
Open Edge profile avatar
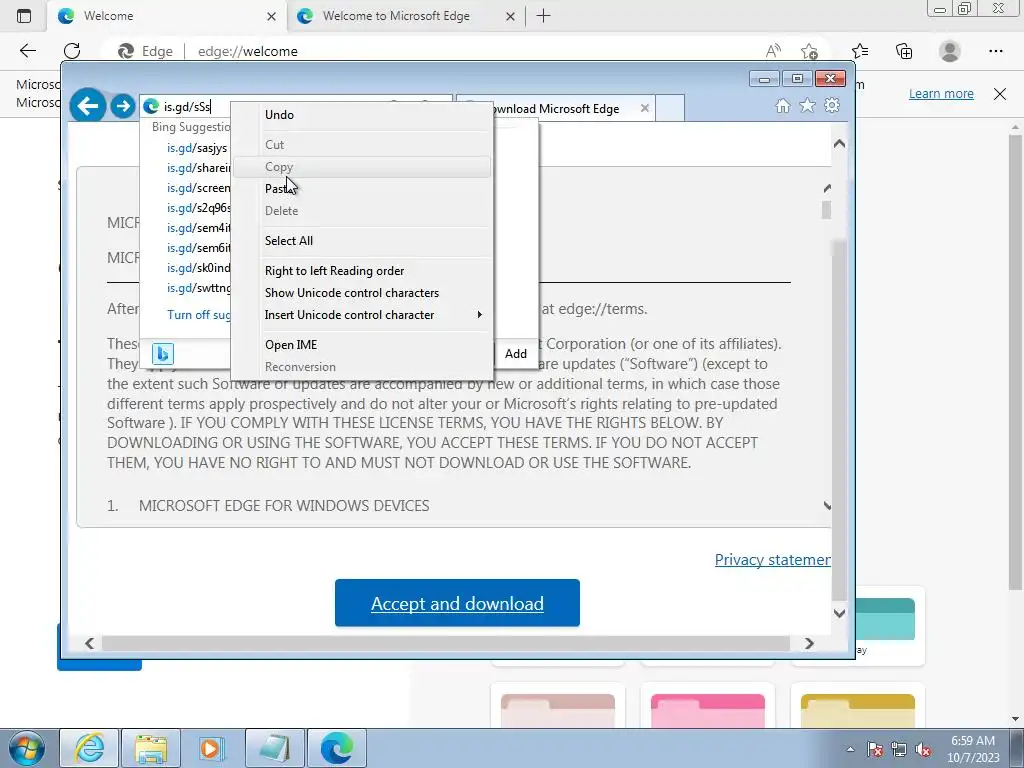(950, 51)
